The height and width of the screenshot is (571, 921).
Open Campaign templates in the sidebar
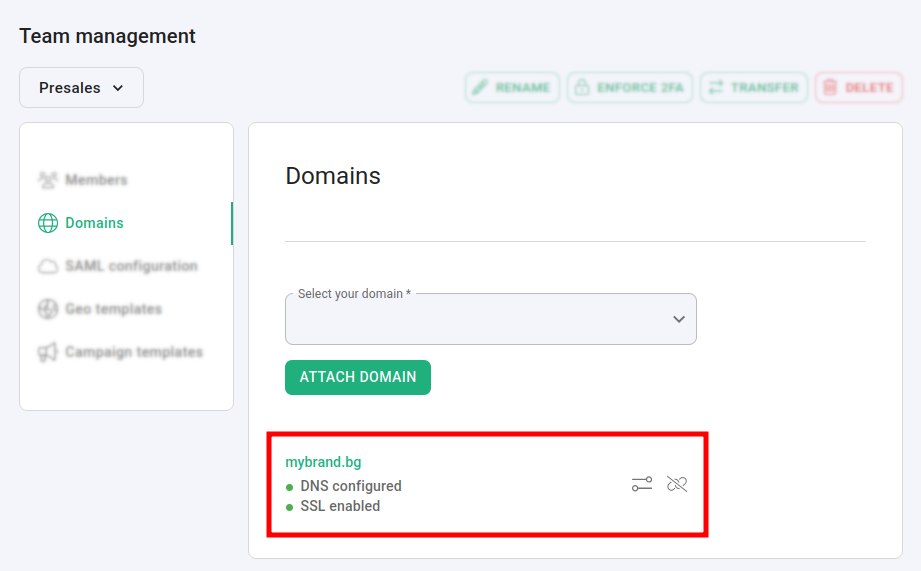click(134, 352)
